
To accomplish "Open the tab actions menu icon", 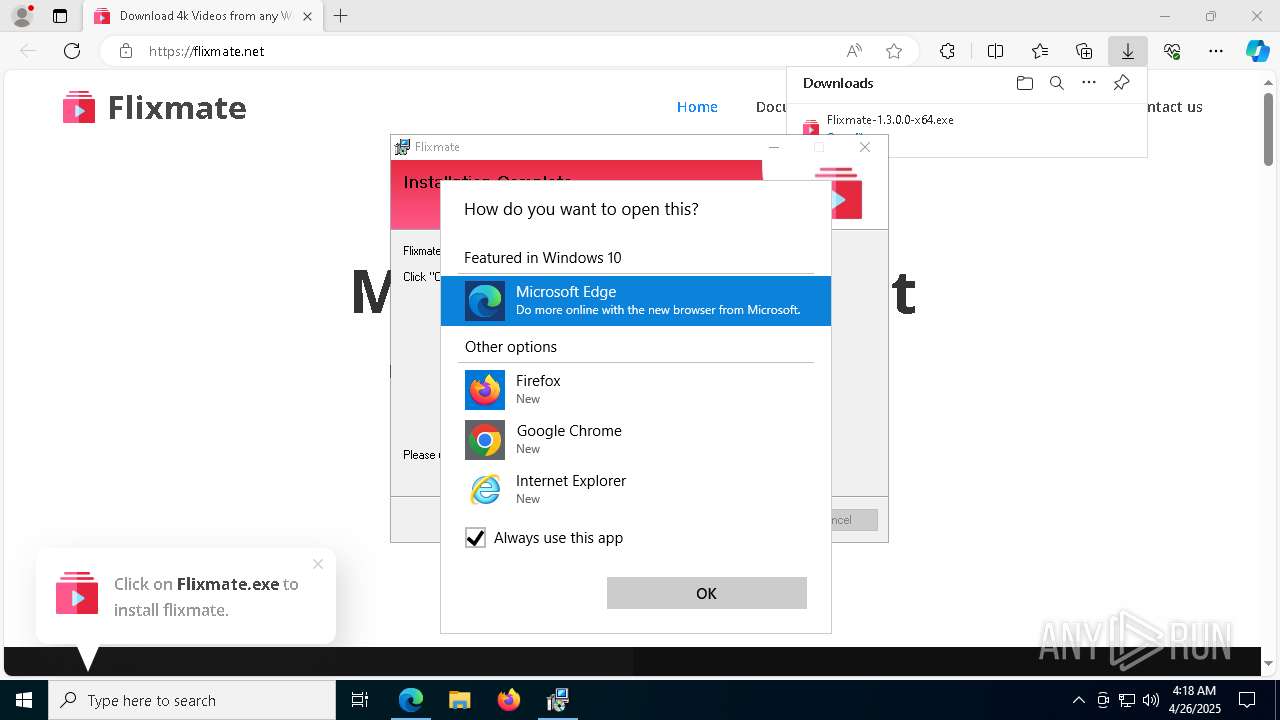I will point(60,16).
